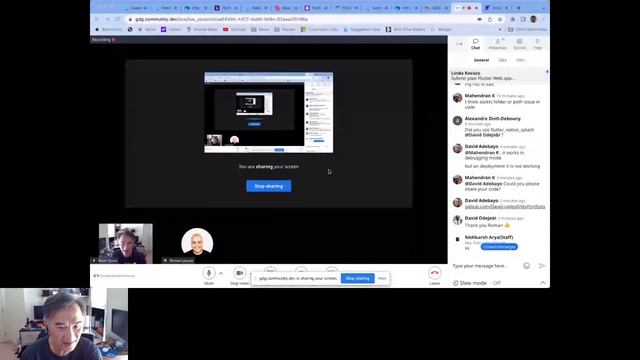The width and height of the screenshot is (640, 360).
Task: Open the Attendees panel tab
Action: tap(498, 44)
